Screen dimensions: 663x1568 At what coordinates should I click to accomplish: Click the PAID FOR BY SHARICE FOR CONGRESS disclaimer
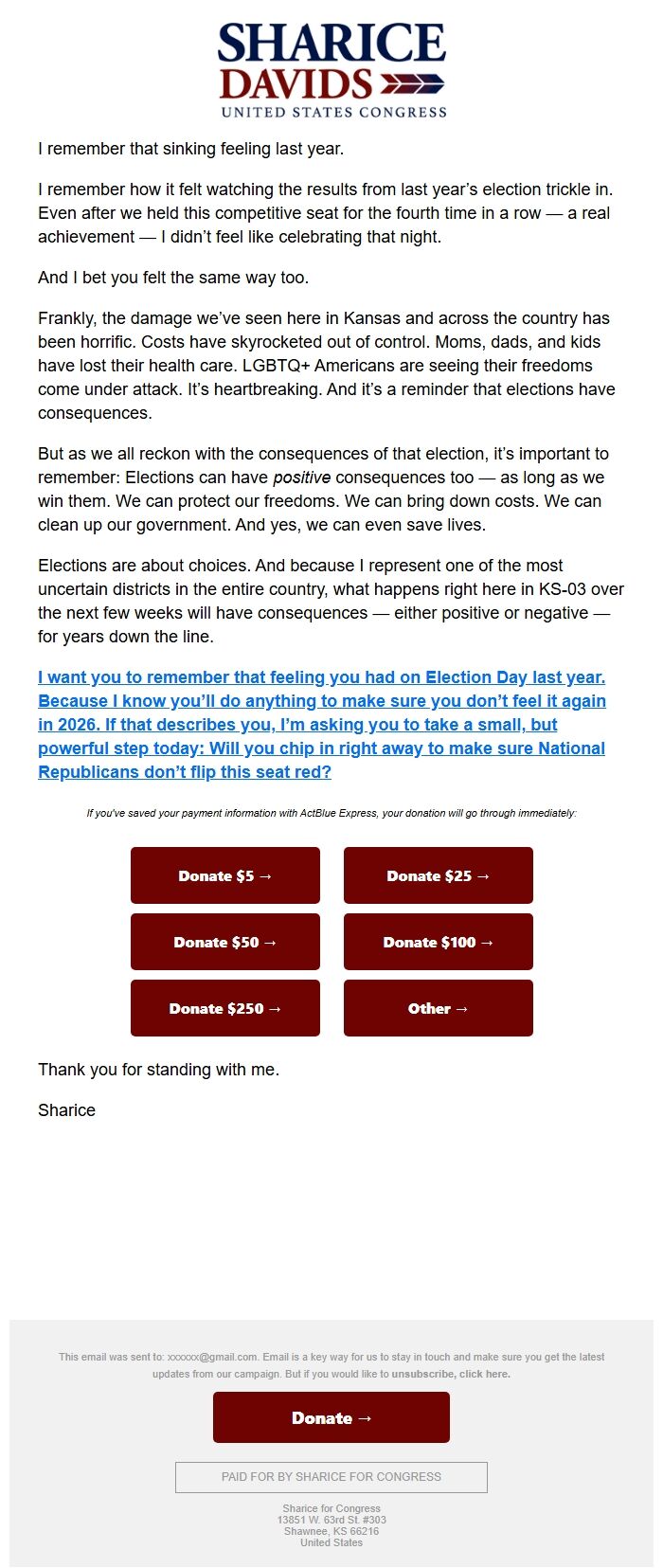[330, 1476]
